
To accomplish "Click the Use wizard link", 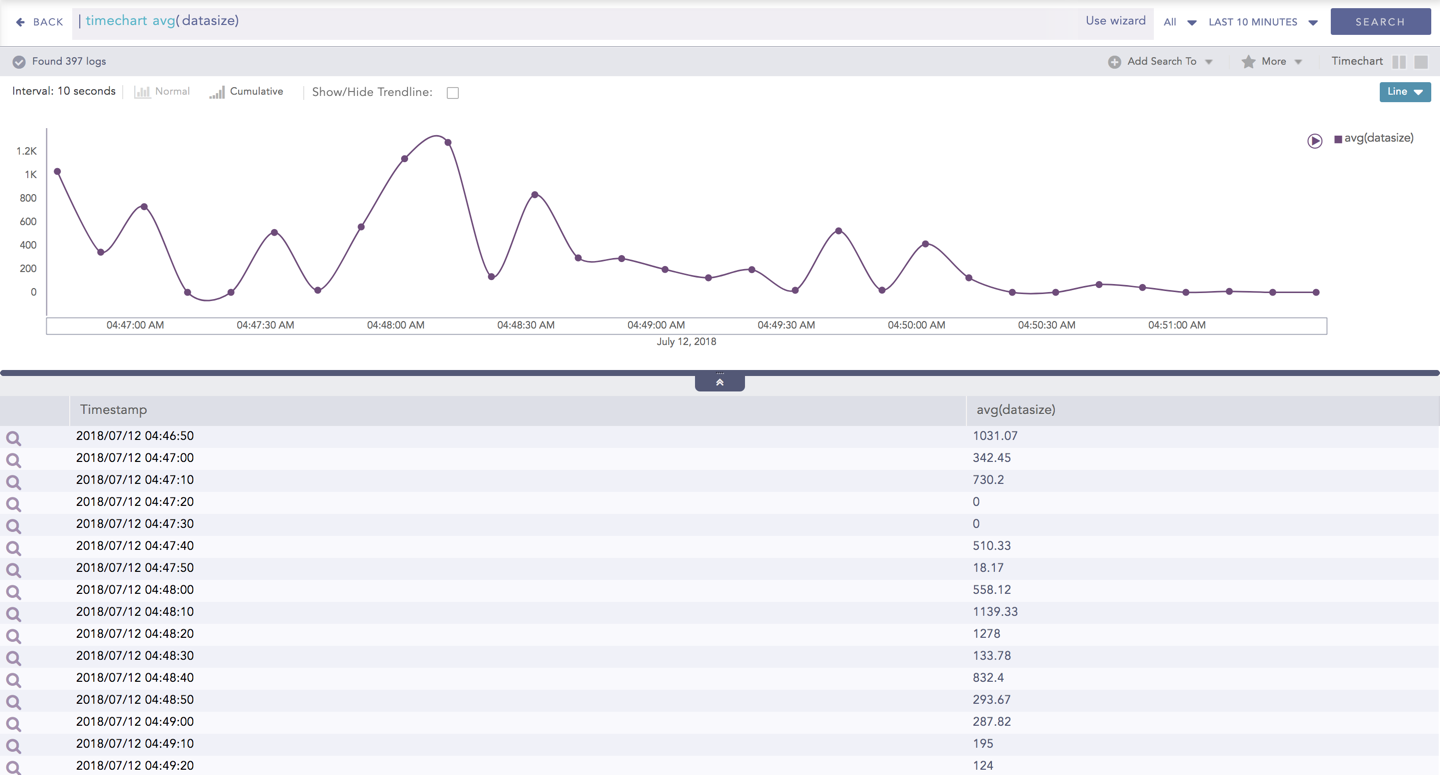I will pyautogui.click(x=1115, y=21).
